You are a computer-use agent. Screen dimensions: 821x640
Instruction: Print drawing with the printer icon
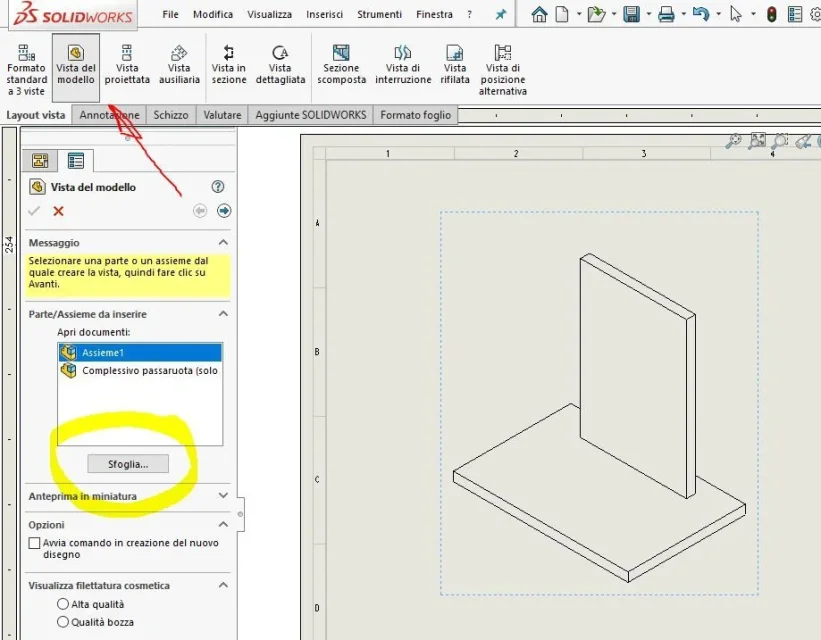(x=666, y=14)
